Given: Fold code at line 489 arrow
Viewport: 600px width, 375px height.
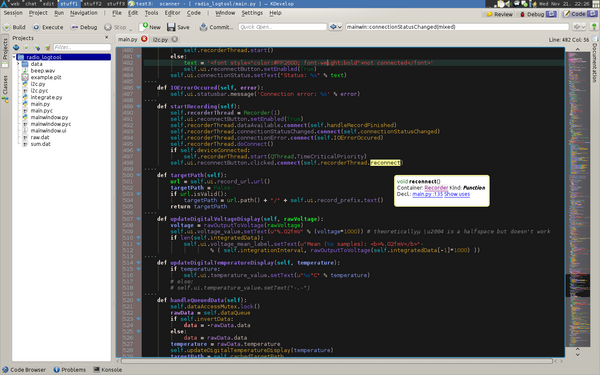Looking at the screenshot, I should (x=139, y=106).
